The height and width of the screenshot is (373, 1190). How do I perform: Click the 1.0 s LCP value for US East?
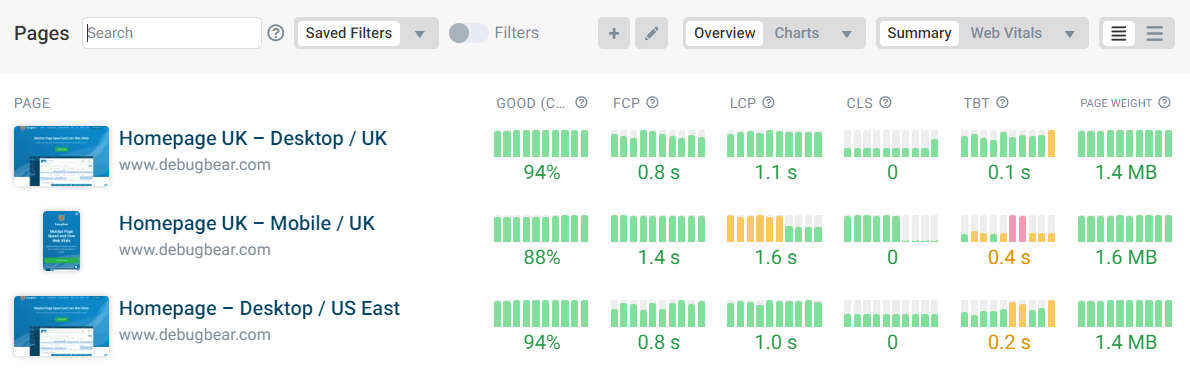tap(775, 343)
